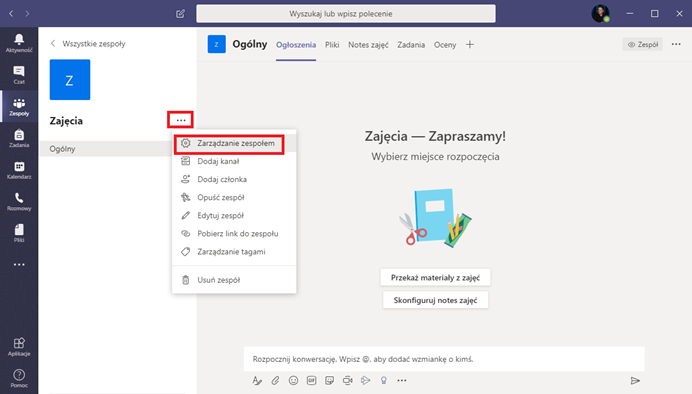Open the Aktywność activity feed
692x394 pixels.
point(19,43)
